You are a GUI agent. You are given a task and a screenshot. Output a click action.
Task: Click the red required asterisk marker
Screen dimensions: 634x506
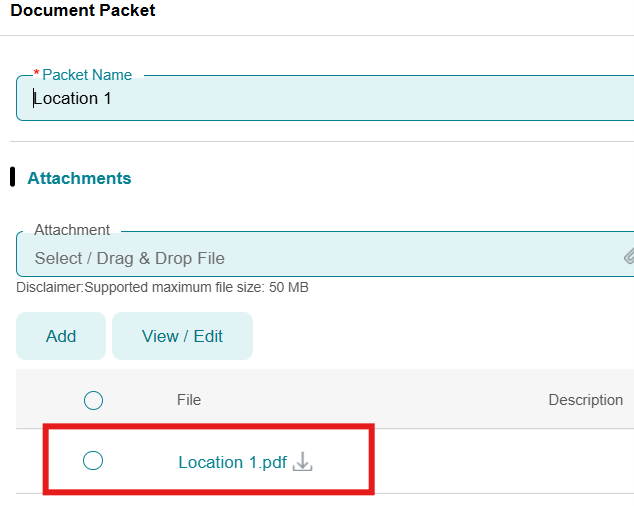[37, 75]
